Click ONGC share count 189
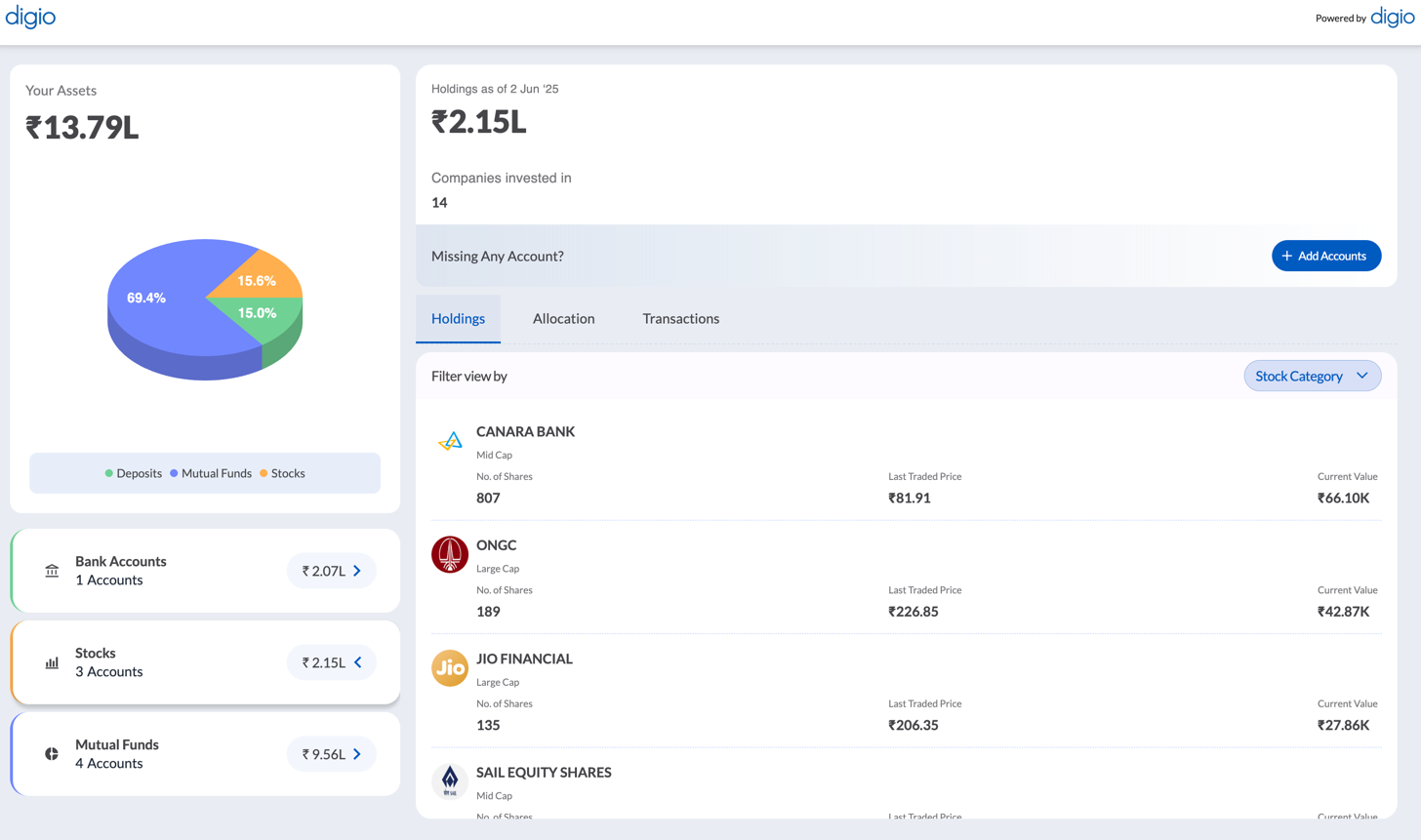The width and height of the screenshot is (1421, 840). coord(488,612)
